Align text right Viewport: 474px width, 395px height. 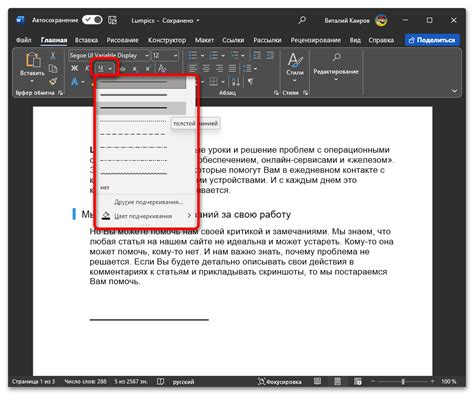tap(219, 69)
